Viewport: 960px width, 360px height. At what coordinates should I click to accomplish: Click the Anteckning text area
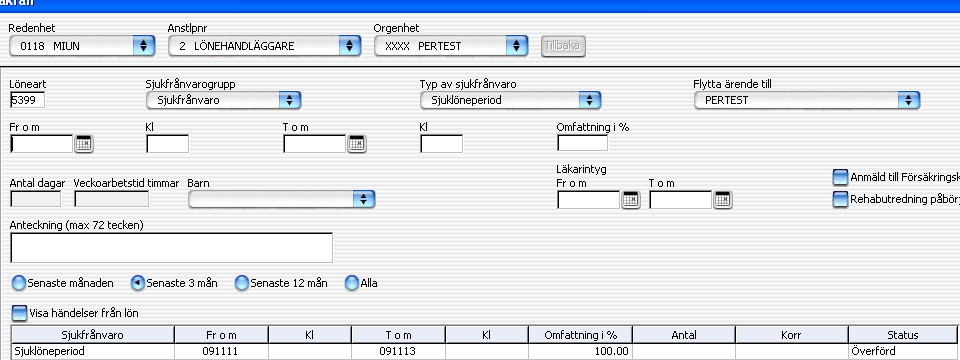[x=171, y=247]
